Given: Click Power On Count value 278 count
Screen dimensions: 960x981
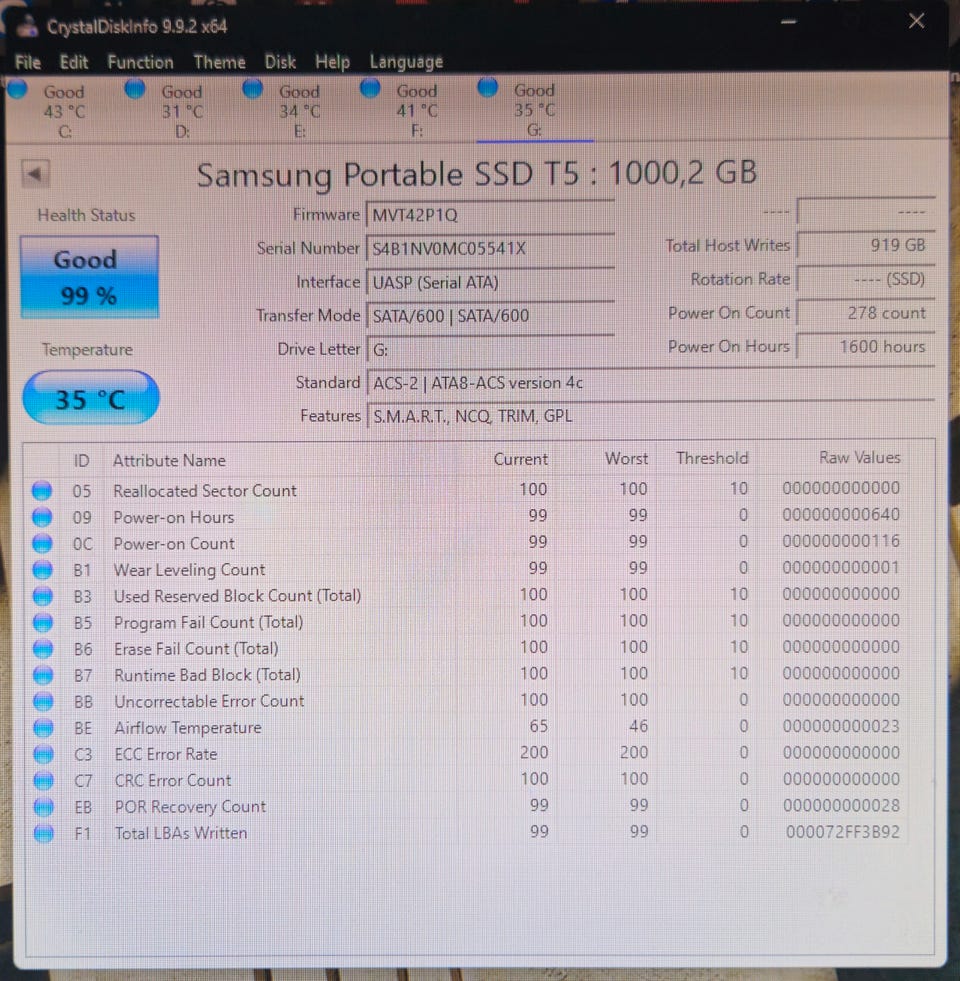Looking at the screenshot, I should click(866, 313).
